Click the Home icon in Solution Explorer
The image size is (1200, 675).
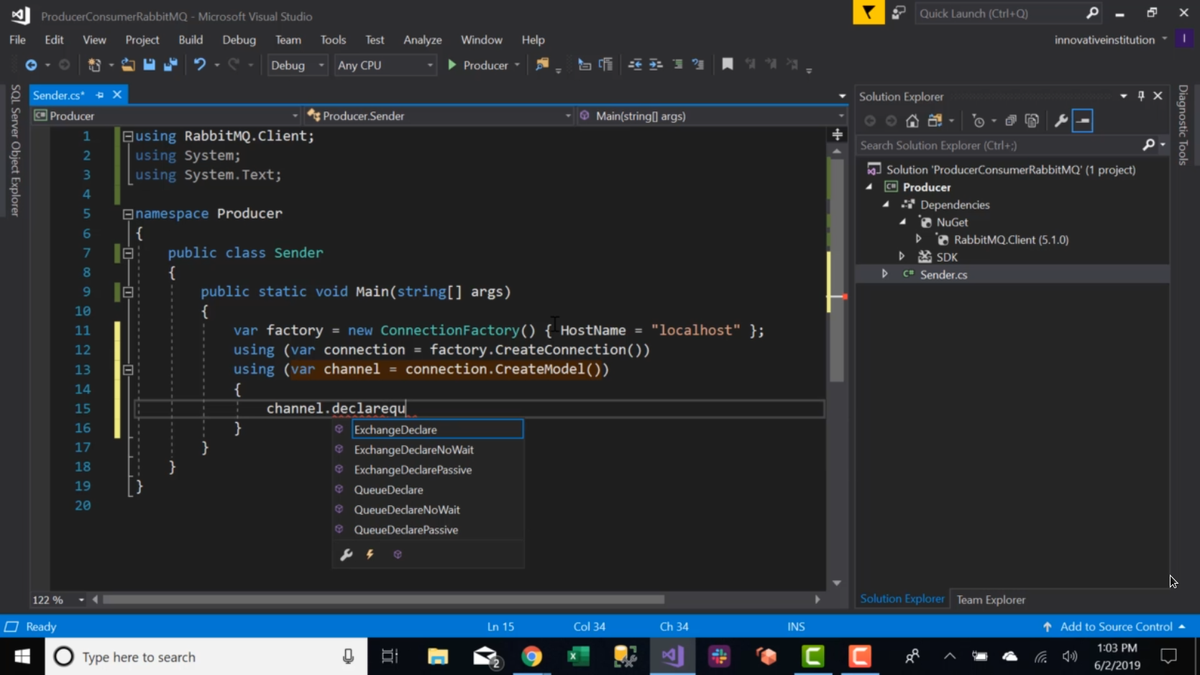tap(912, 121)
